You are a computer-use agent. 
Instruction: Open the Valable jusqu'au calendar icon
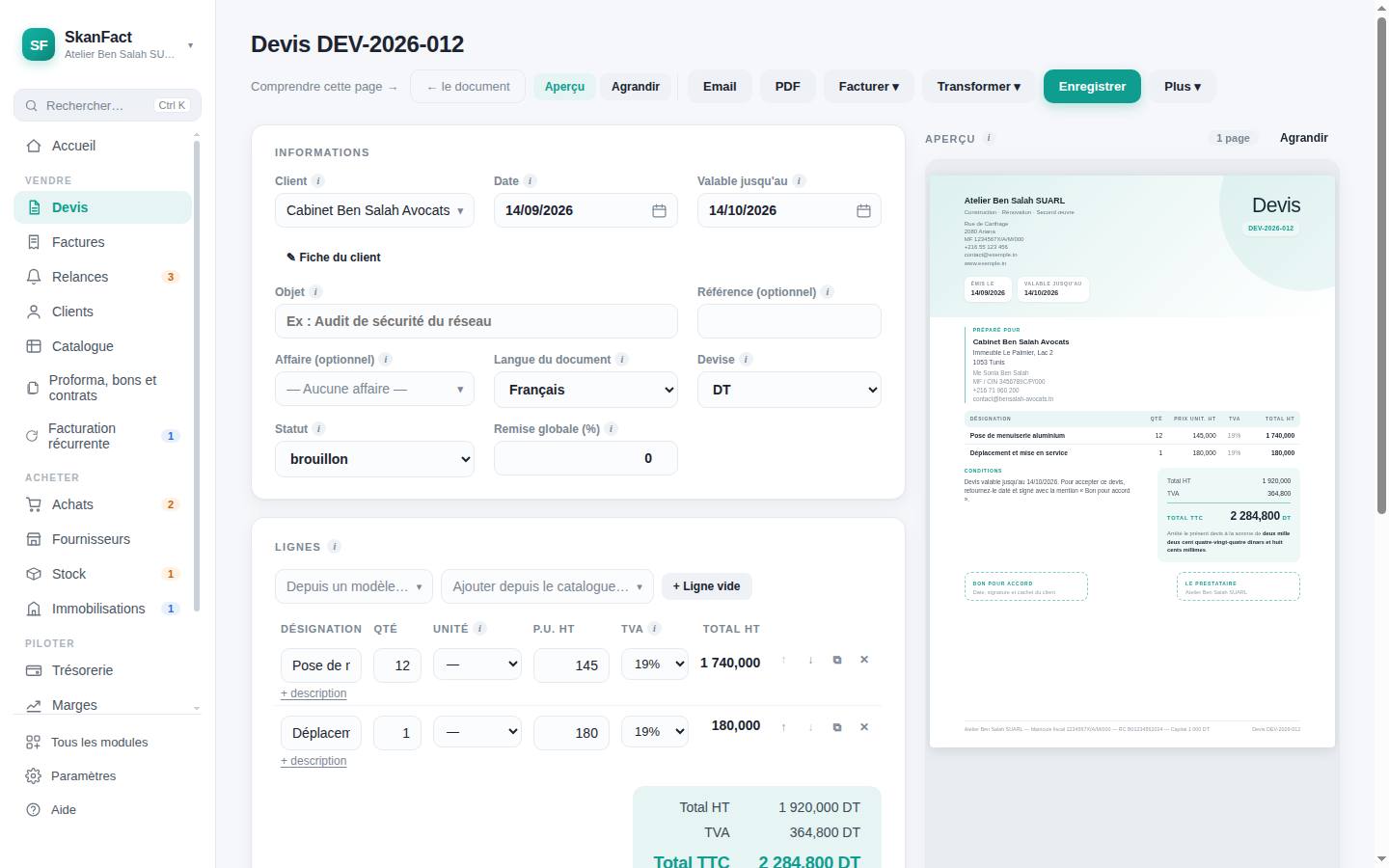[863, 210]
